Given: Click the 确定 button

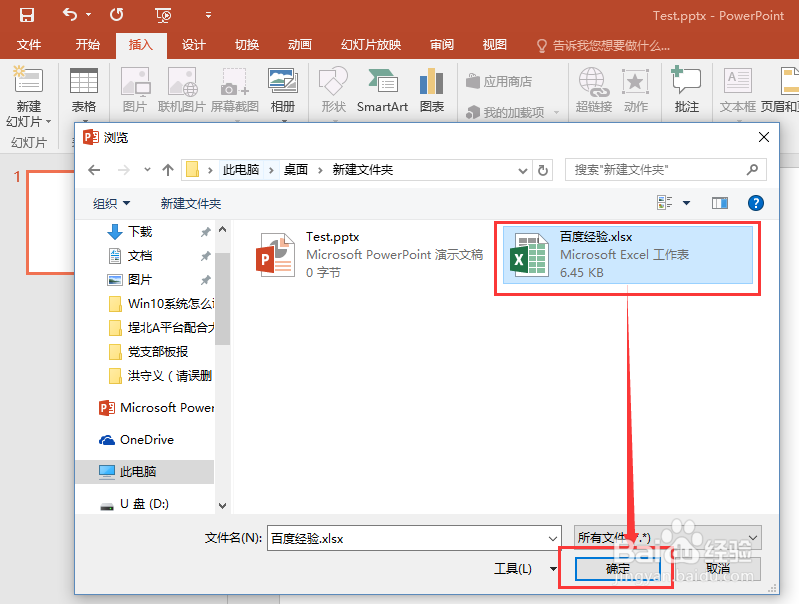Looking at the screenshot, I should coord(618,568).
